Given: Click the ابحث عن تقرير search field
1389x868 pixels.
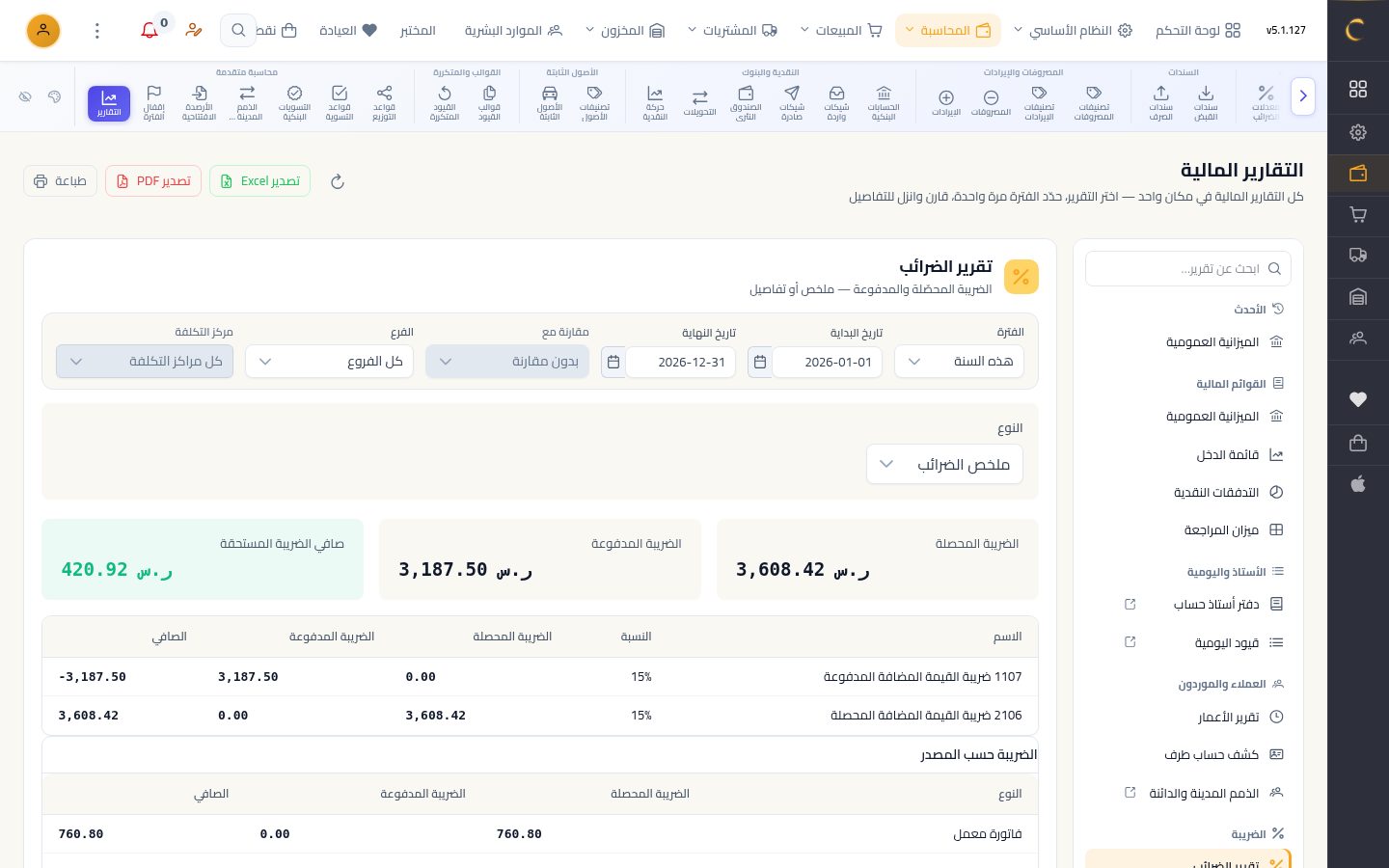Looking at the screenshot, I should tap(1188, 269).
